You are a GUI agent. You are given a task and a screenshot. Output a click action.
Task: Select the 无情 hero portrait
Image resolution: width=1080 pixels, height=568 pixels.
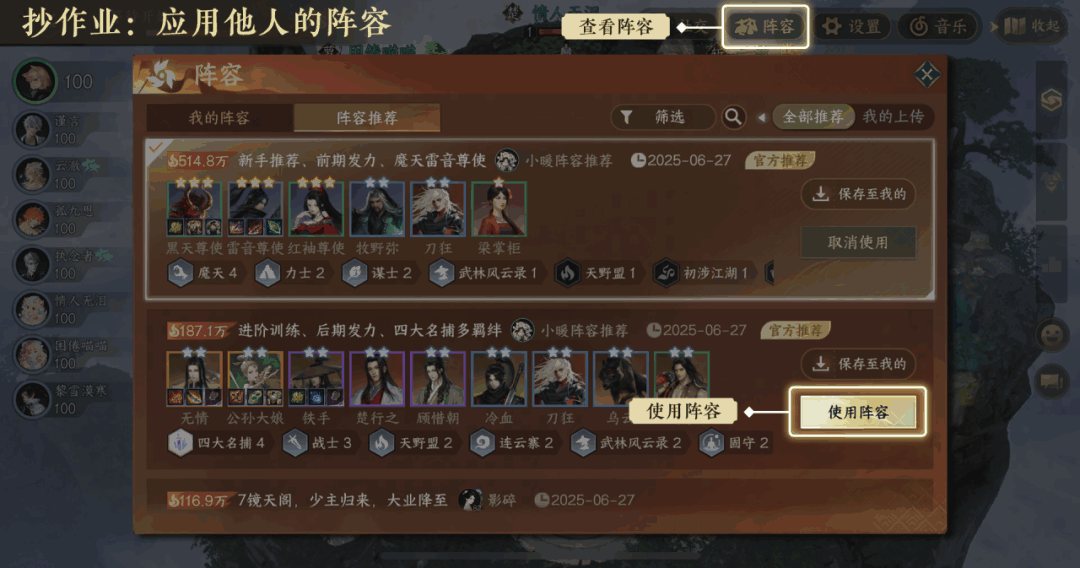(194, 379)
